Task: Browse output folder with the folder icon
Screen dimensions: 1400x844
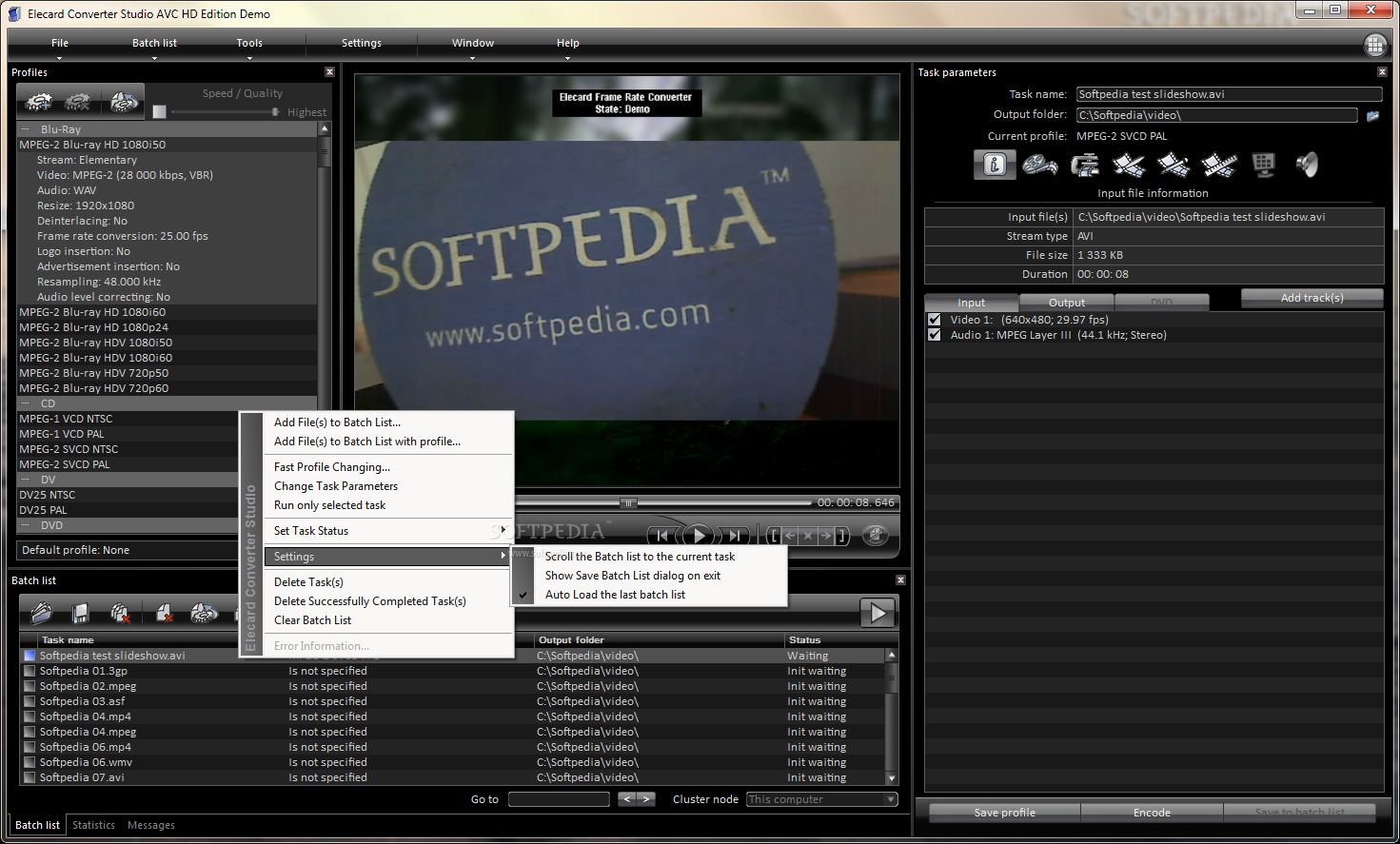Action: point(1372,116)
